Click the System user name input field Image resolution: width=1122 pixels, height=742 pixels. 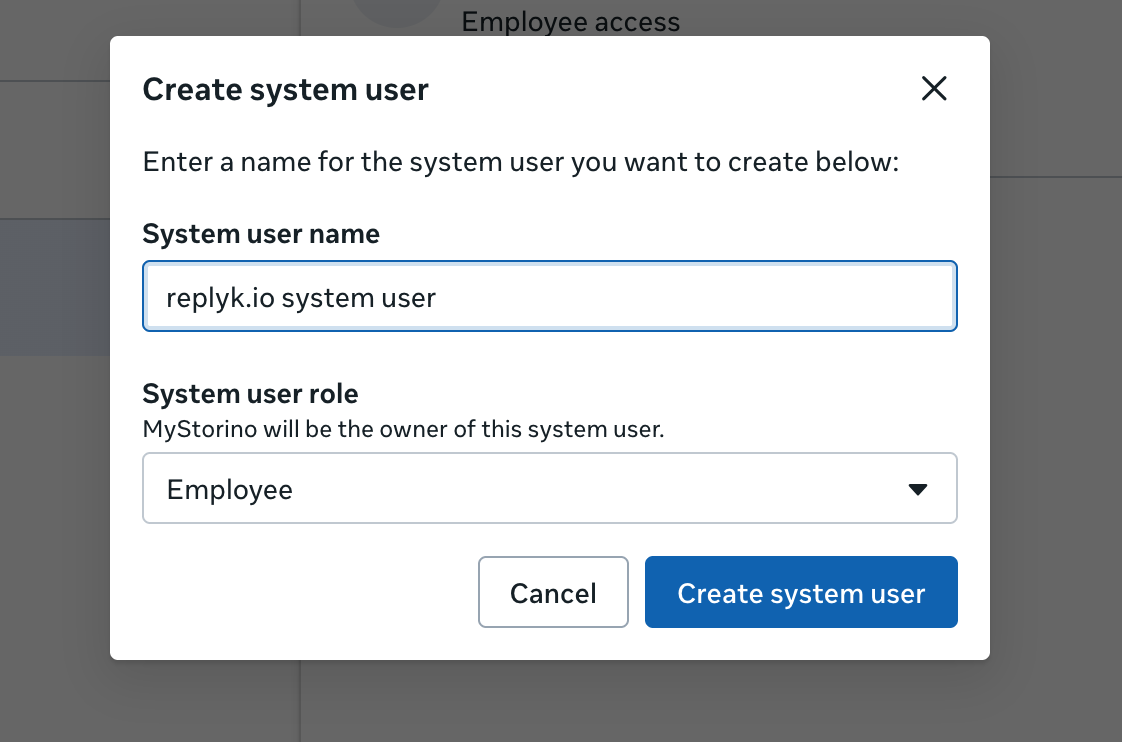point(550,296)
